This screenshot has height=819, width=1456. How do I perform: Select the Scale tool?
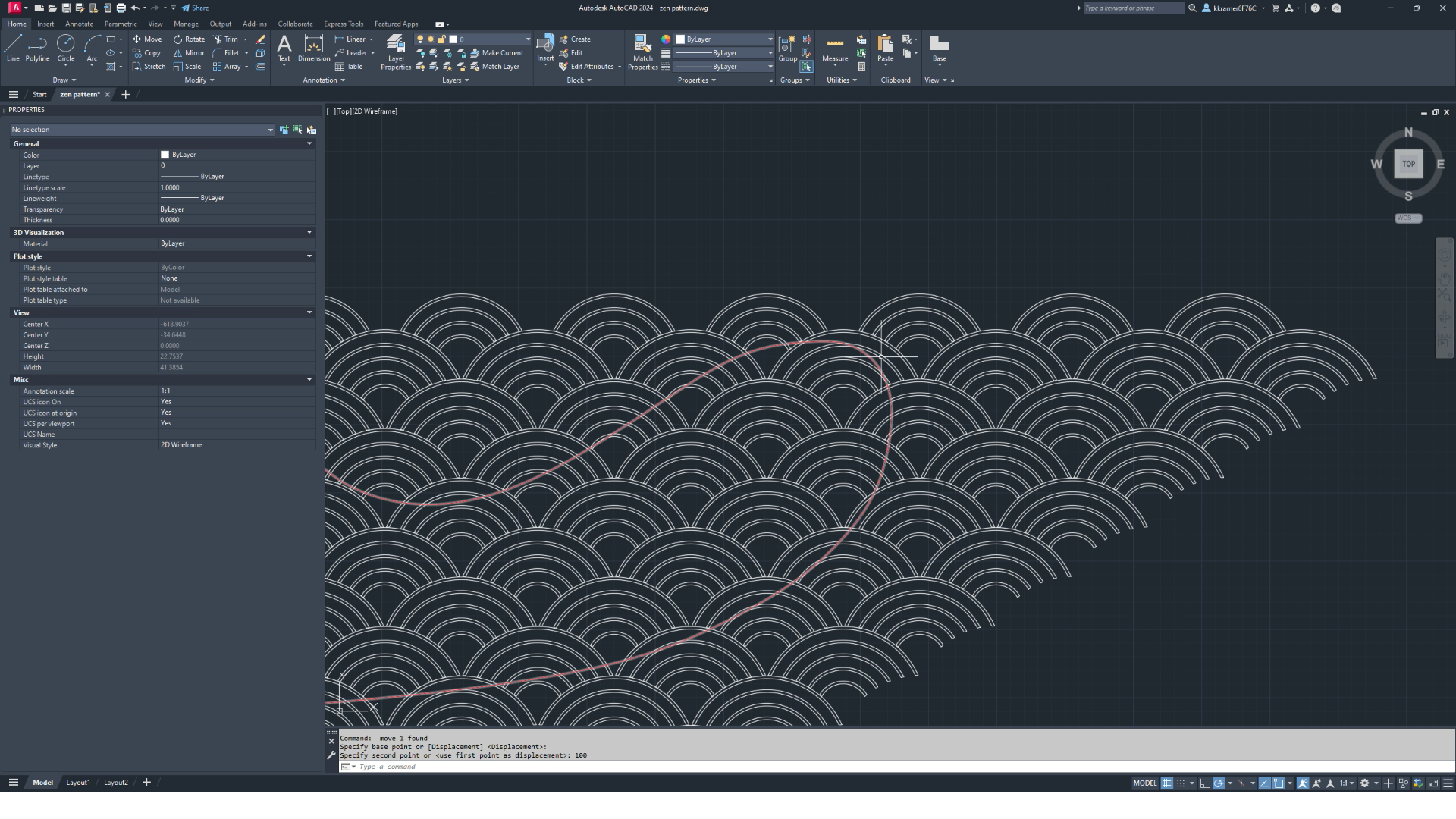(x=187, y=66)
